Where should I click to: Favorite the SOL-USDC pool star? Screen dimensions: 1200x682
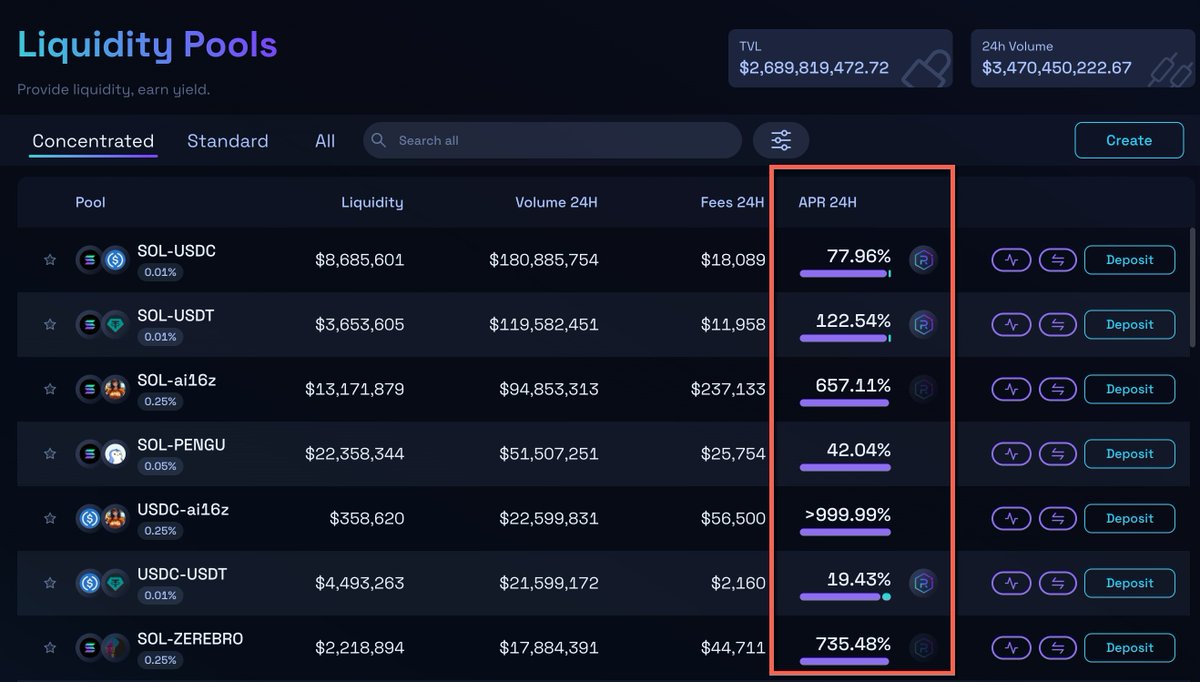50,260
